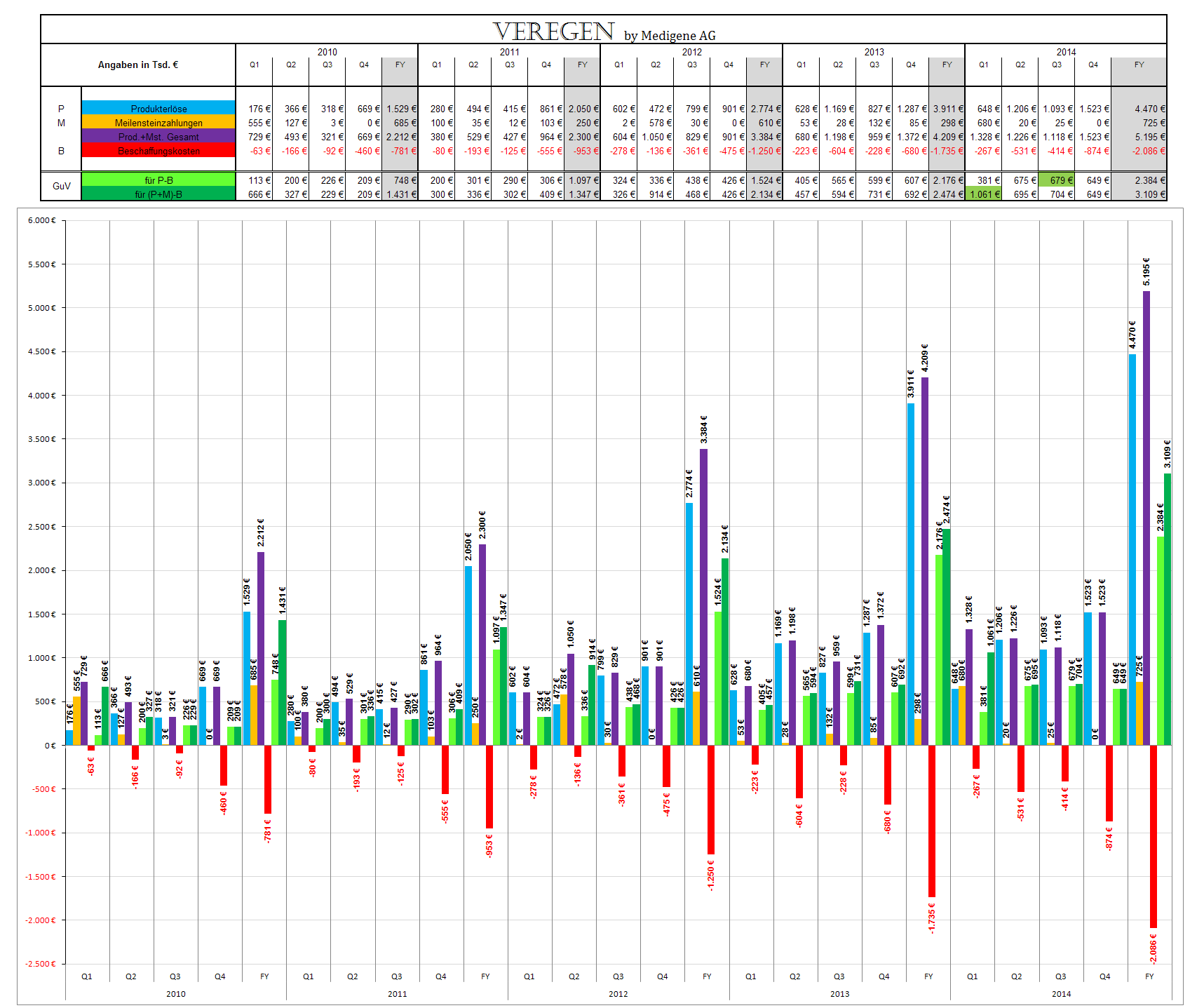
Task: Select the red Beschaffungskosten row label
Action: 158,151
